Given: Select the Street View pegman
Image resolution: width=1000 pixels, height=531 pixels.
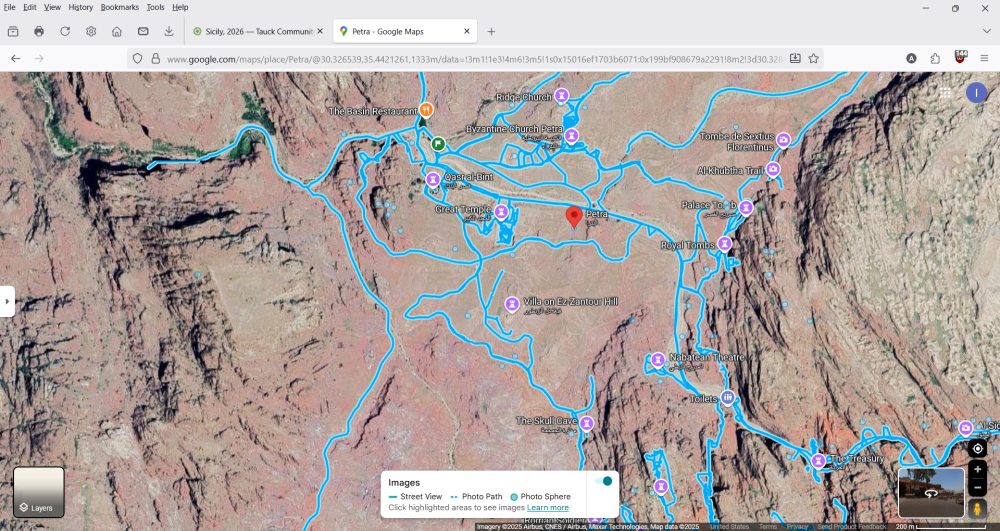Looking at the screenshot, I should pyautogui.click(x=977, y=509).
